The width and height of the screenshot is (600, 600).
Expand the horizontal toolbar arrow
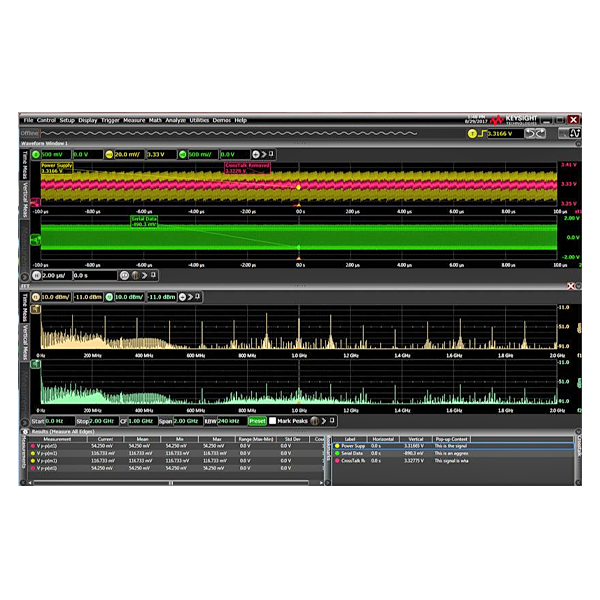point(144,276)
